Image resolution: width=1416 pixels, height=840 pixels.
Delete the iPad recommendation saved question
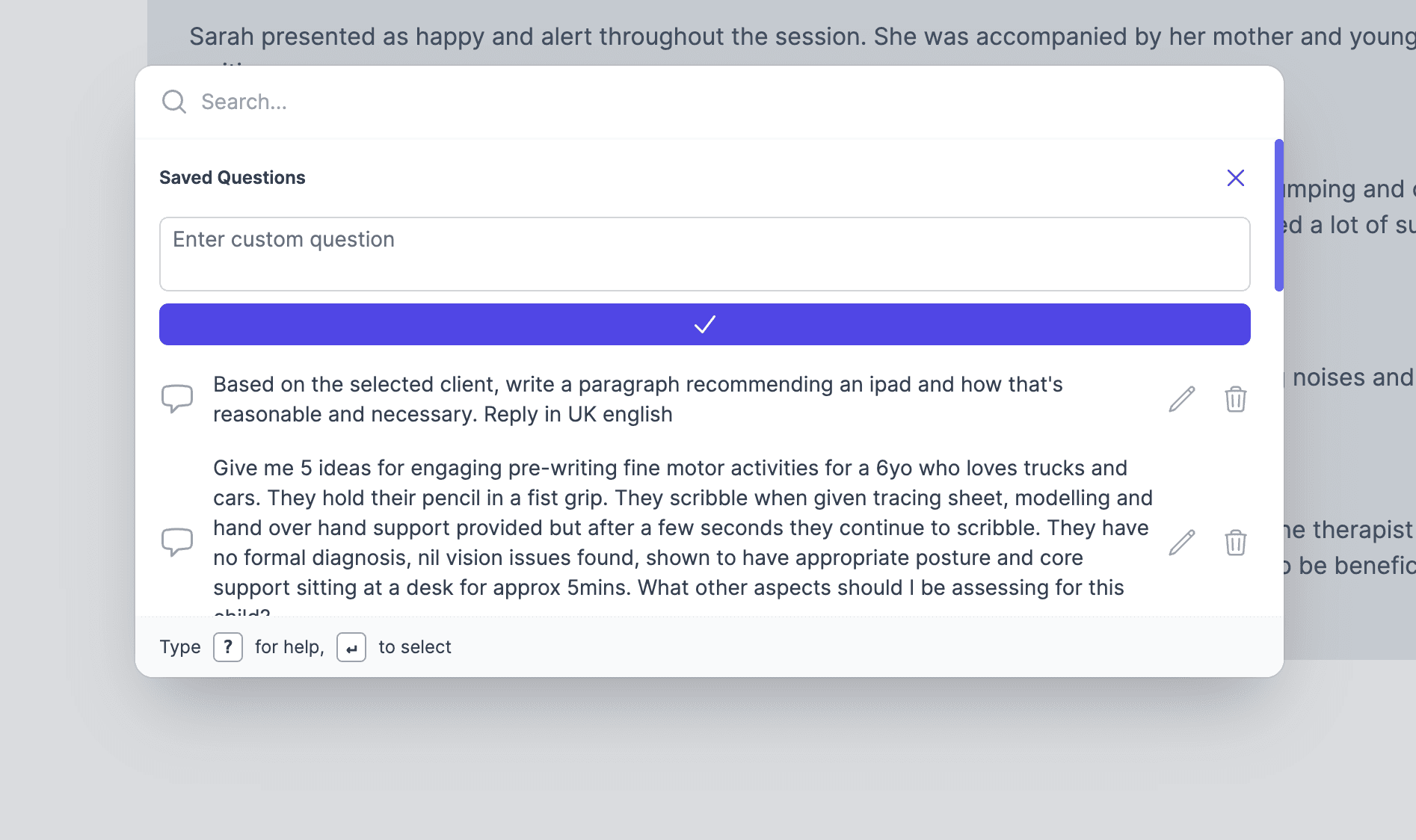pos(1235,399)
